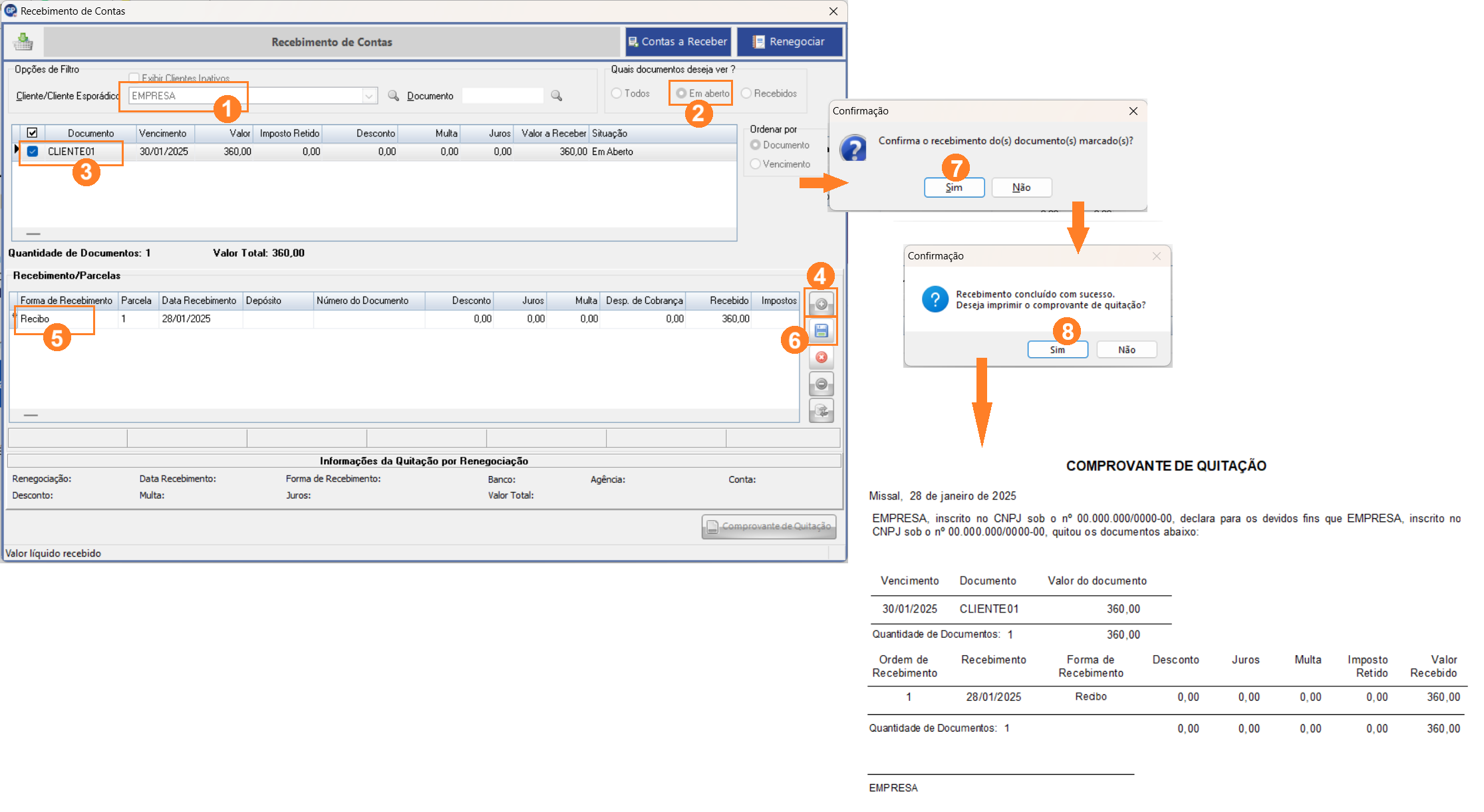Select the Recibo payment form cell
Screen dimensions: 1484x812
coord(67,319)
